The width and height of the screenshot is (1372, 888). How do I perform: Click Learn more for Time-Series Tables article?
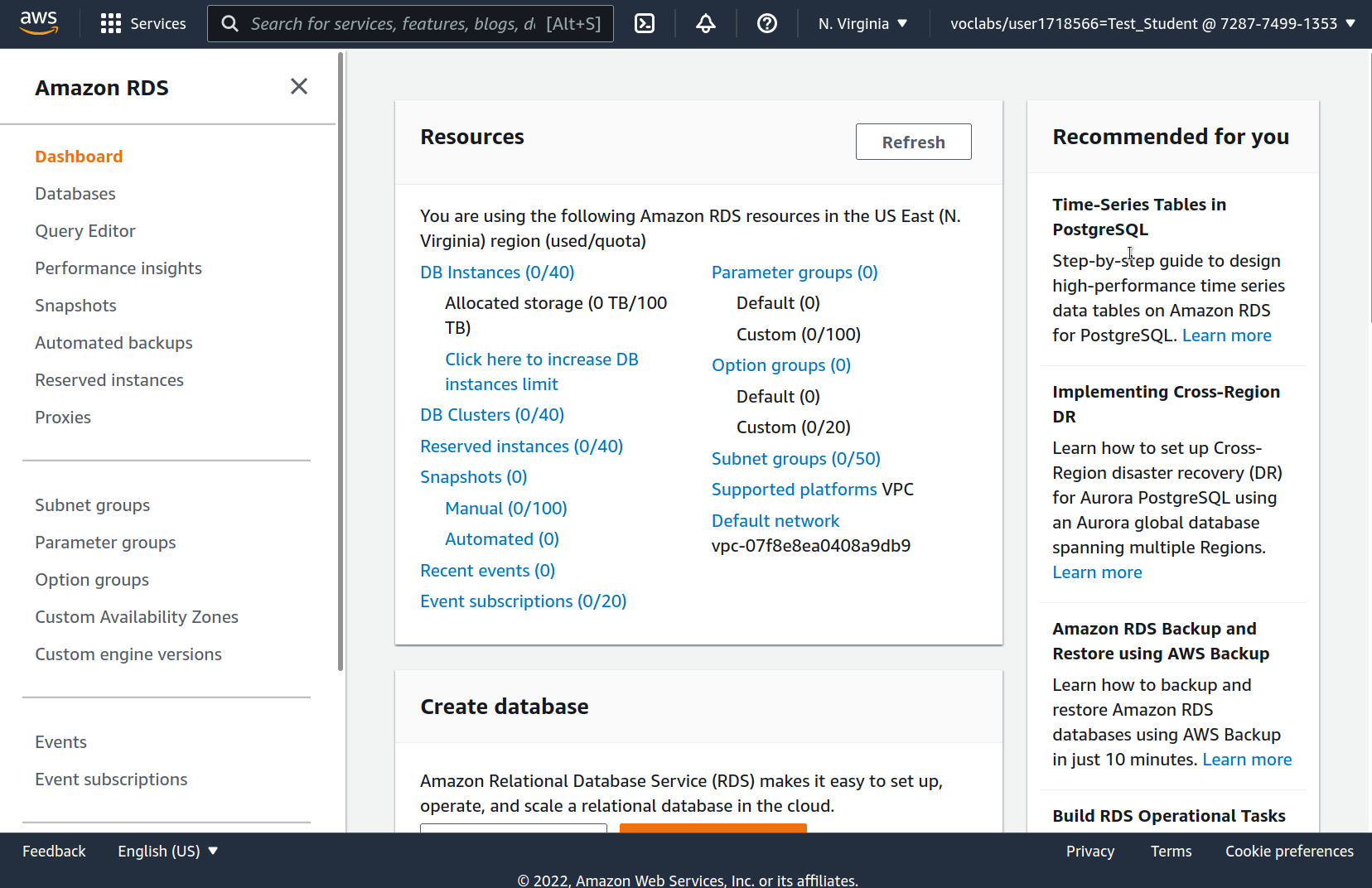1226,335
